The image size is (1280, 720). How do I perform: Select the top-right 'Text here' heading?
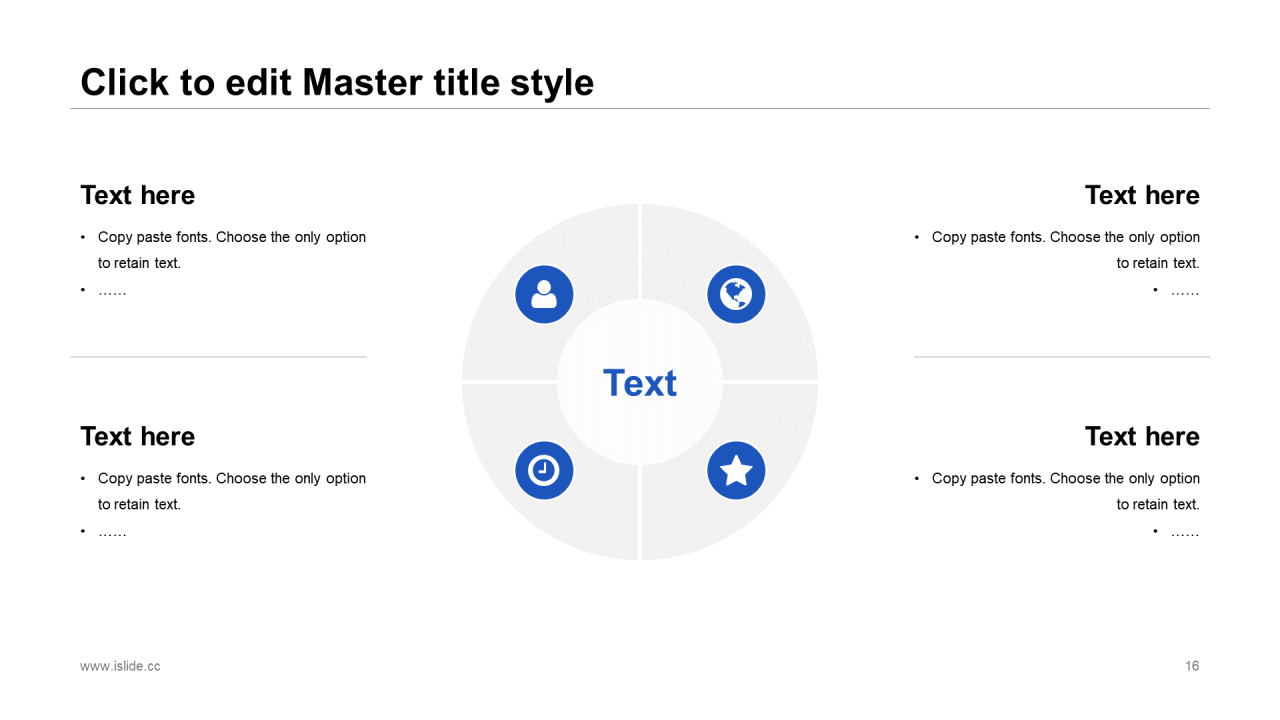coord(1142,195)
